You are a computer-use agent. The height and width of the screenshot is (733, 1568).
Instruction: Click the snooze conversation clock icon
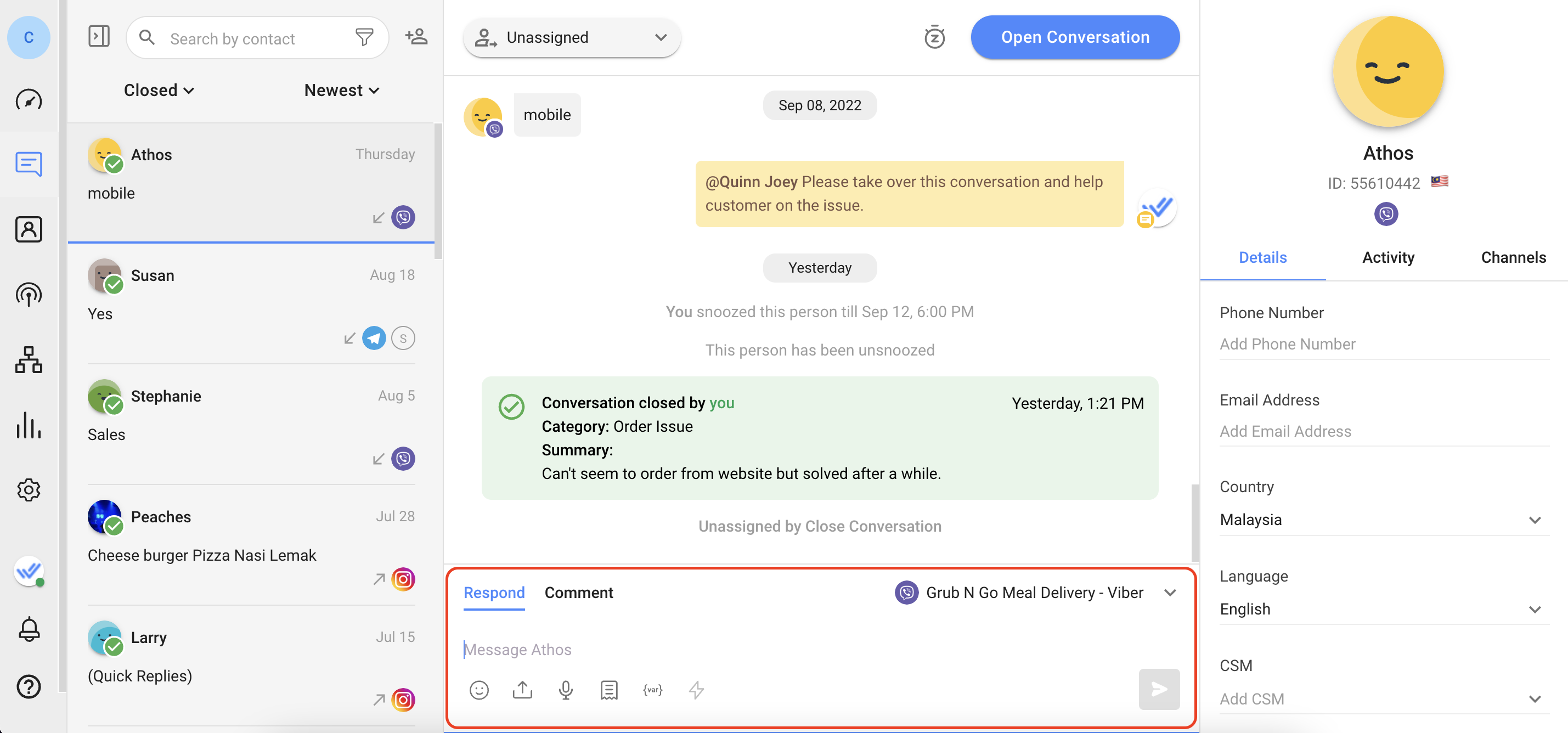(x=934, y=38)
